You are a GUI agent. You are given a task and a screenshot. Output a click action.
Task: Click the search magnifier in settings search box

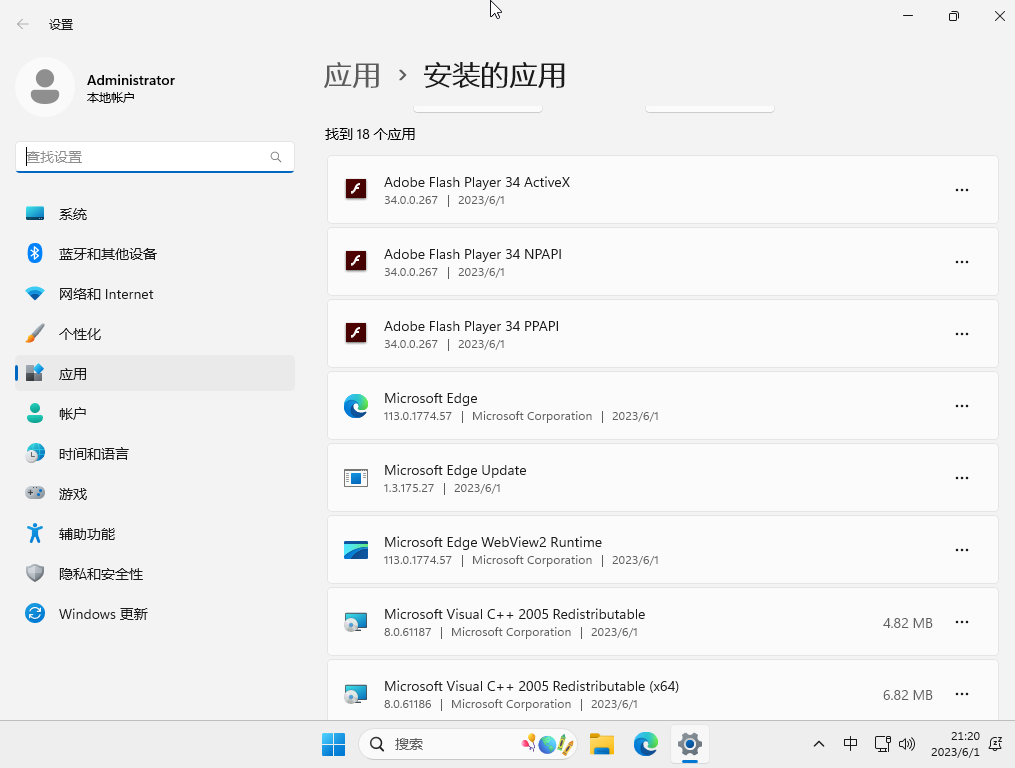(276, 157)
